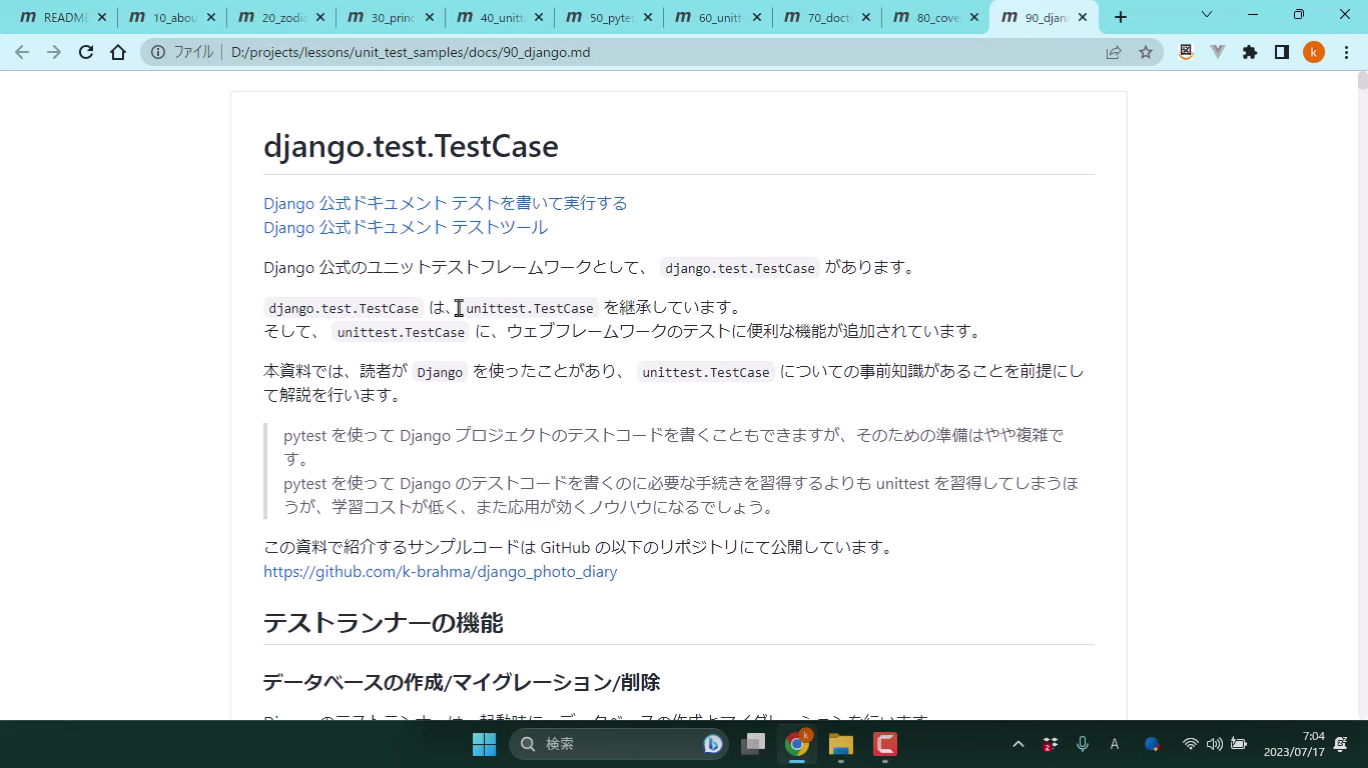Click the Home icon in the browser toolbar
This screenshot has width=1368, height=768.
(118, 53)
